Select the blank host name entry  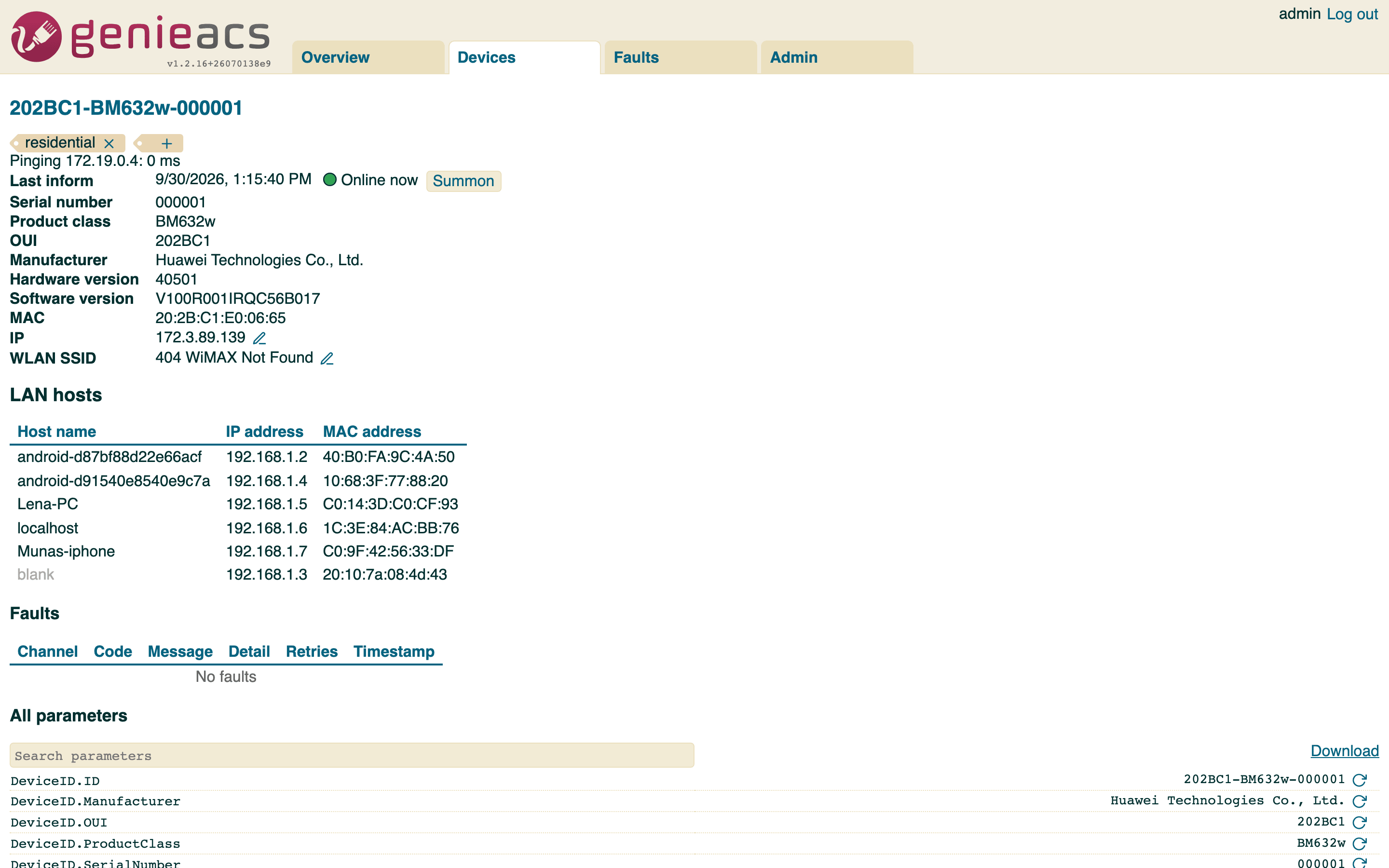36,575
